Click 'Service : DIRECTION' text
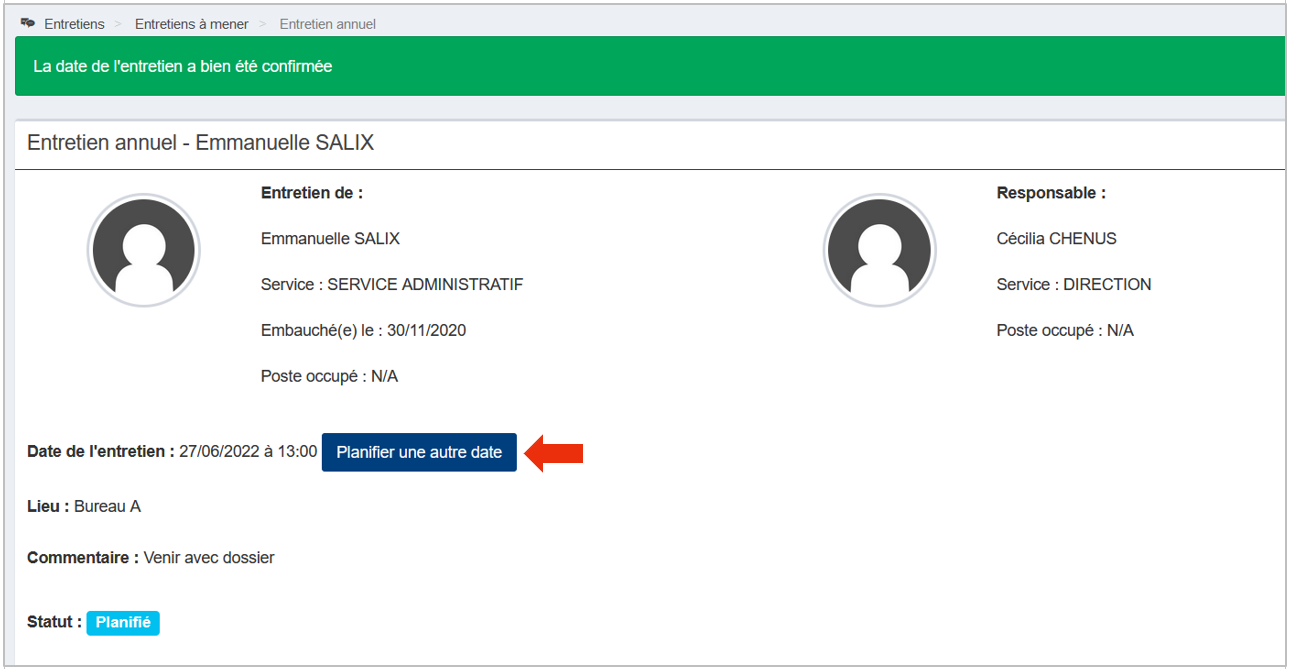 click(x=1074, y=285)
